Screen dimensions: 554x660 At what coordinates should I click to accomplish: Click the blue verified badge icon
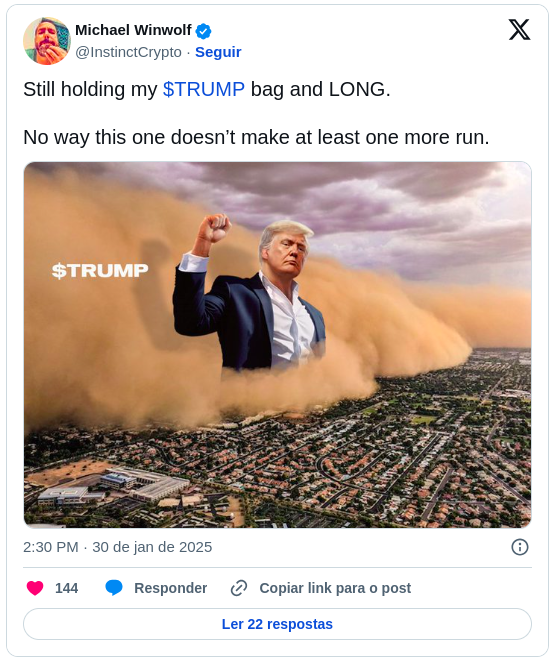click(204, 31)
